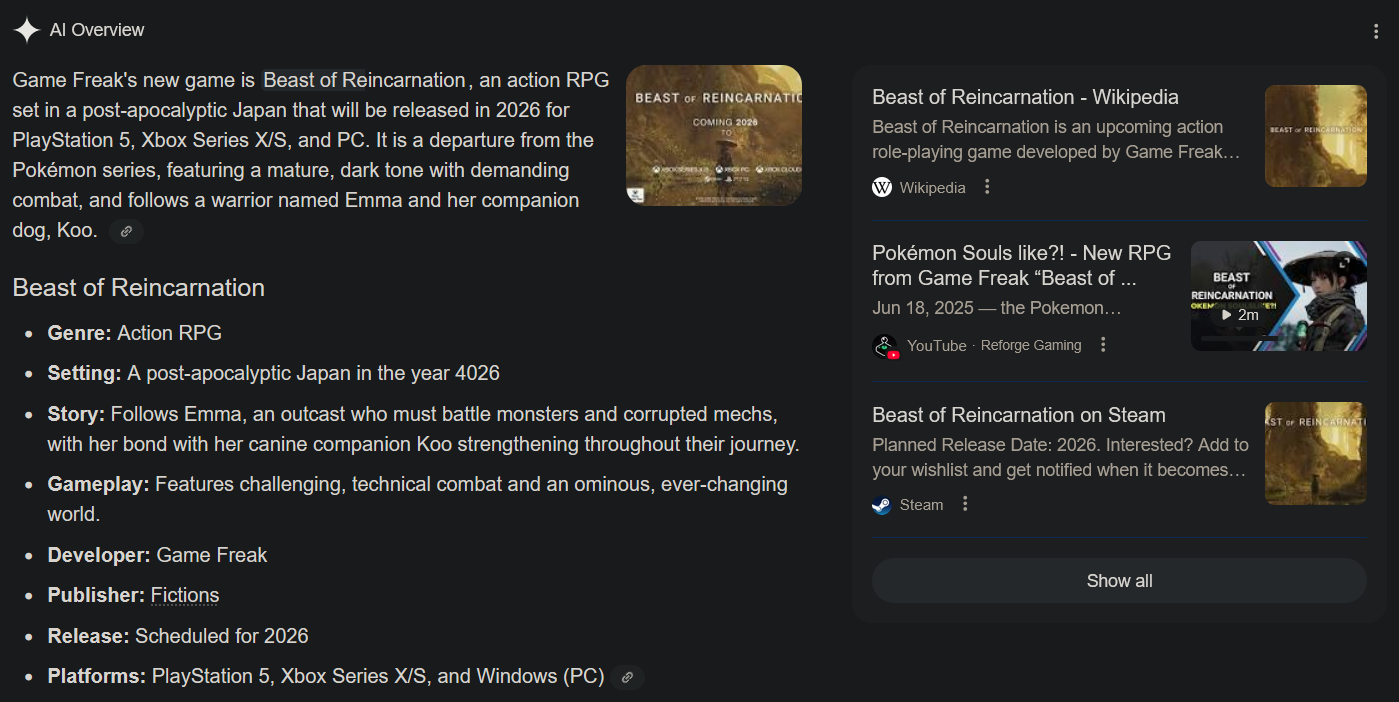Click the 'Setting:' post-apocalyptic Japan bullet
The image size is (1399, 702).
[274, 373]
